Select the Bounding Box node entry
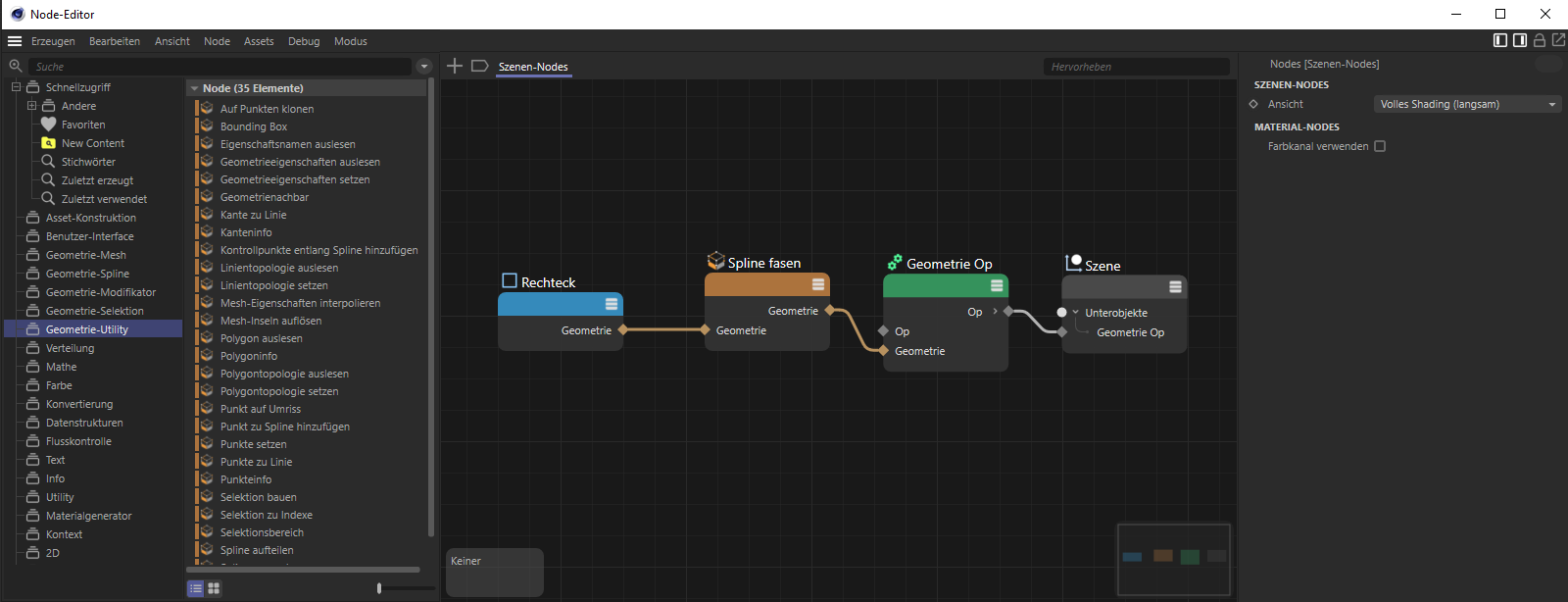Image resolution: width=1568 pixels, height=602 pixels. (254, 126)
